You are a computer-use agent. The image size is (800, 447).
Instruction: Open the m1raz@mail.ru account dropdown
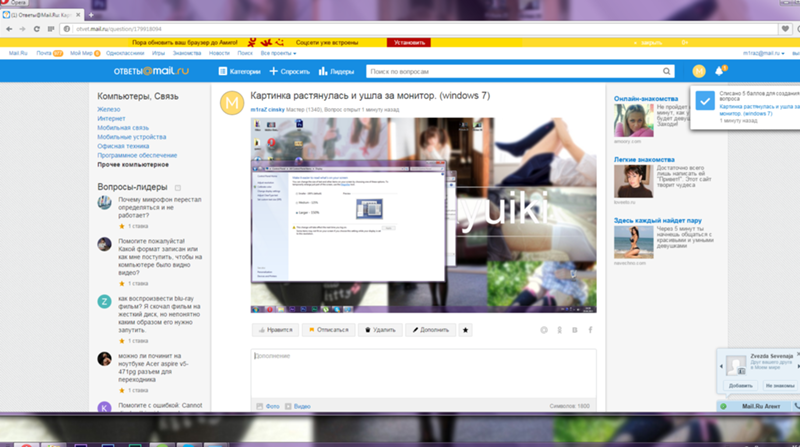(763, 53)
